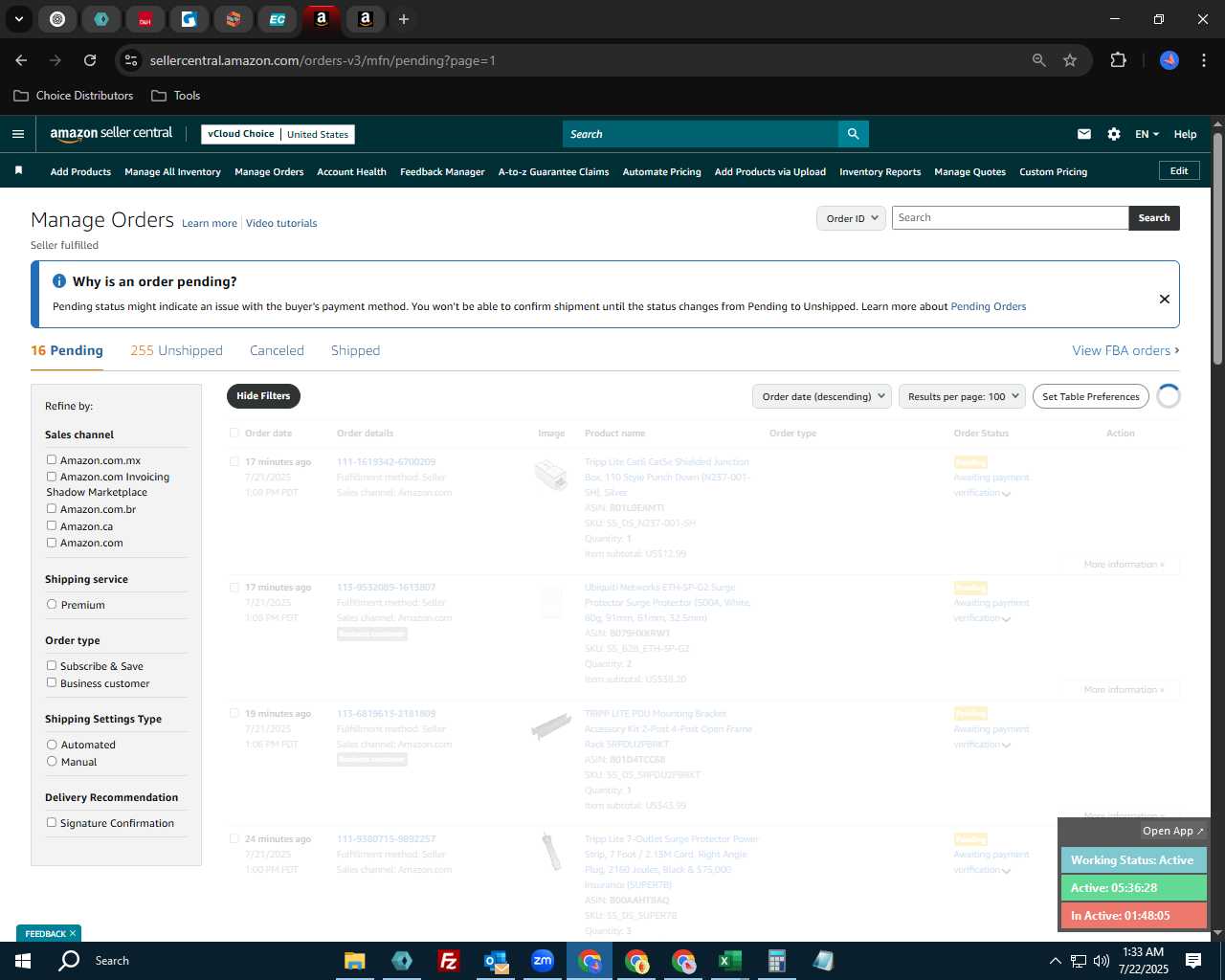This screenshot has height=980, width=1225.
Task: Open a new browser tab
Action: click(x=404, y=19)
